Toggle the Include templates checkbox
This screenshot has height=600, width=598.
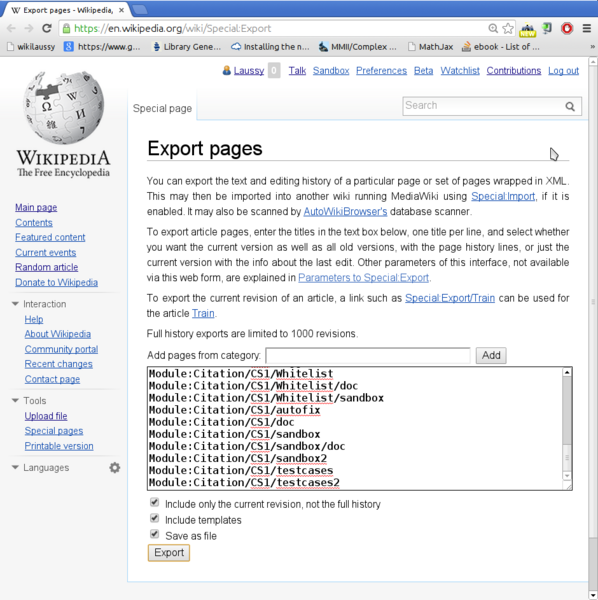155,518
